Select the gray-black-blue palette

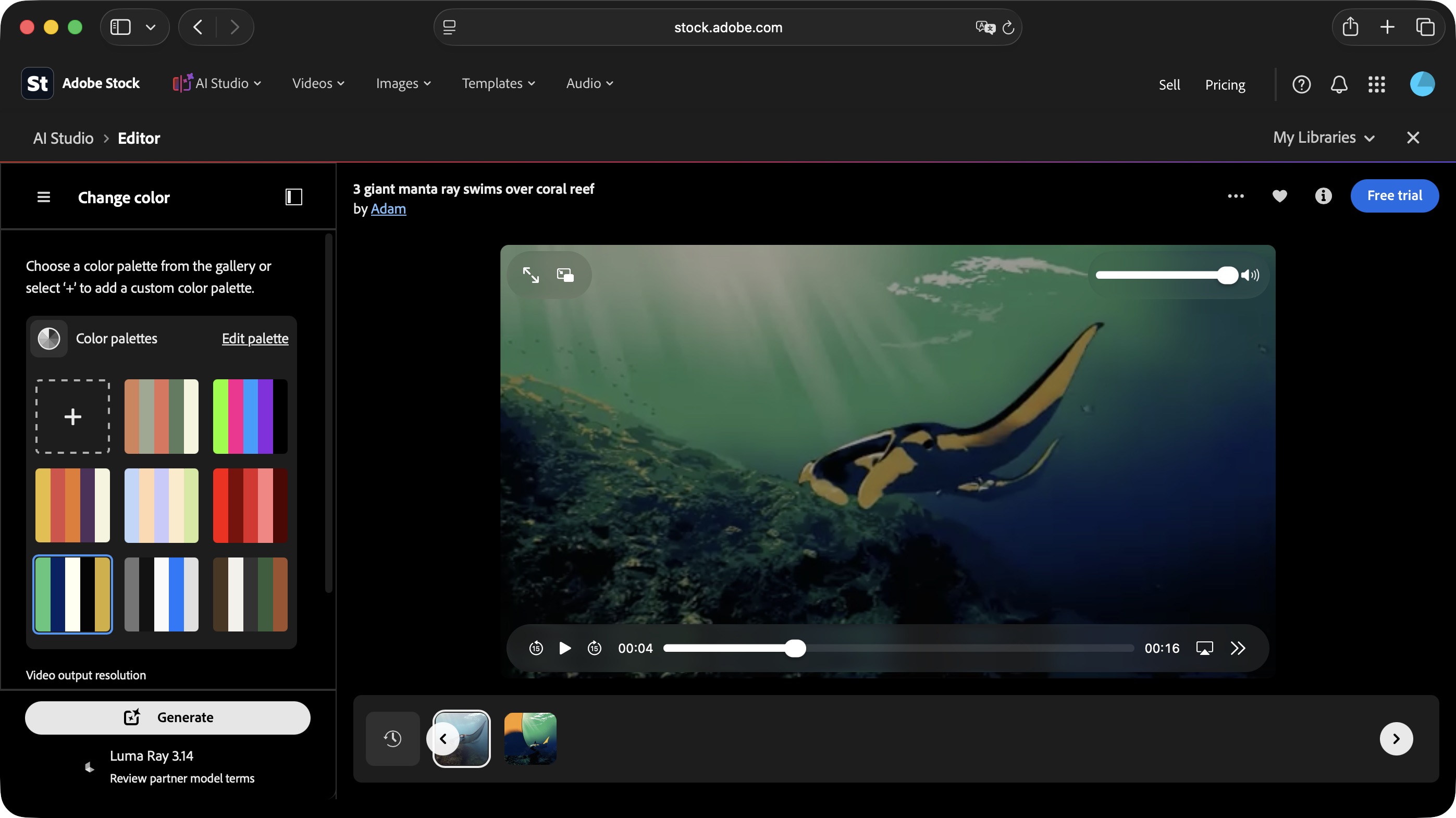pos(162,594)
